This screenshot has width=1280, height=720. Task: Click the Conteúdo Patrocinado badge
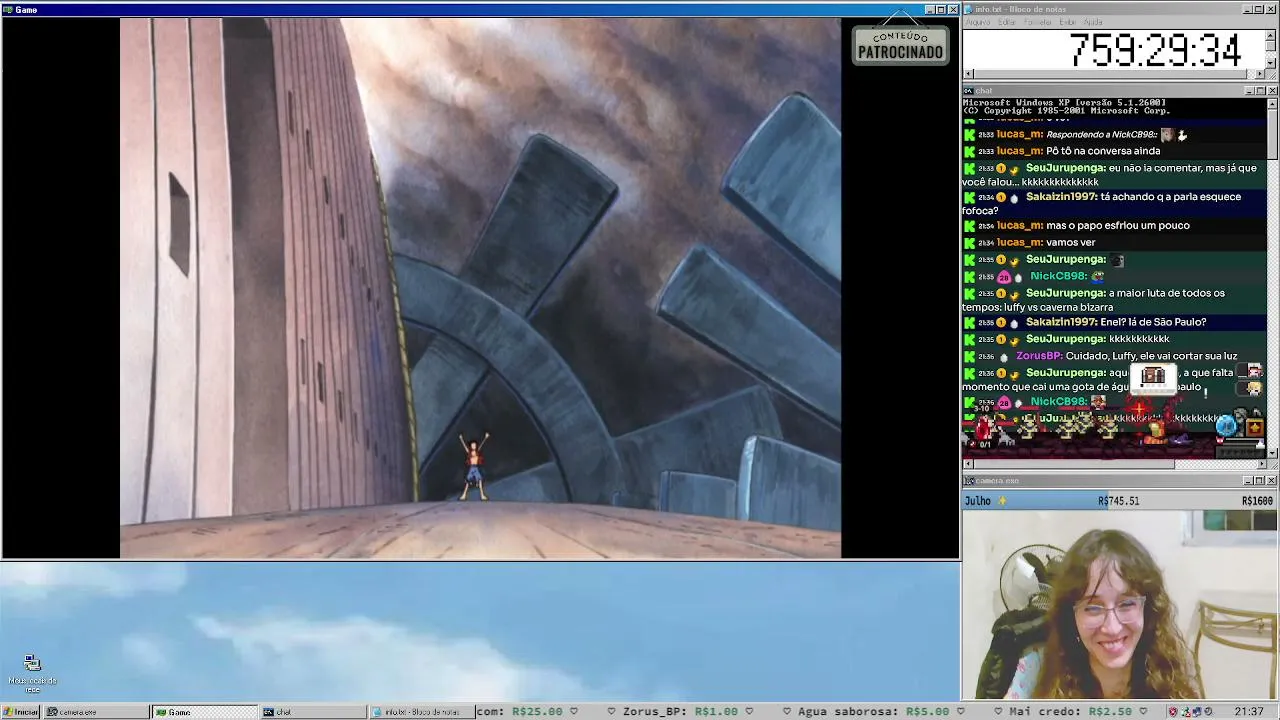(900, 45)
